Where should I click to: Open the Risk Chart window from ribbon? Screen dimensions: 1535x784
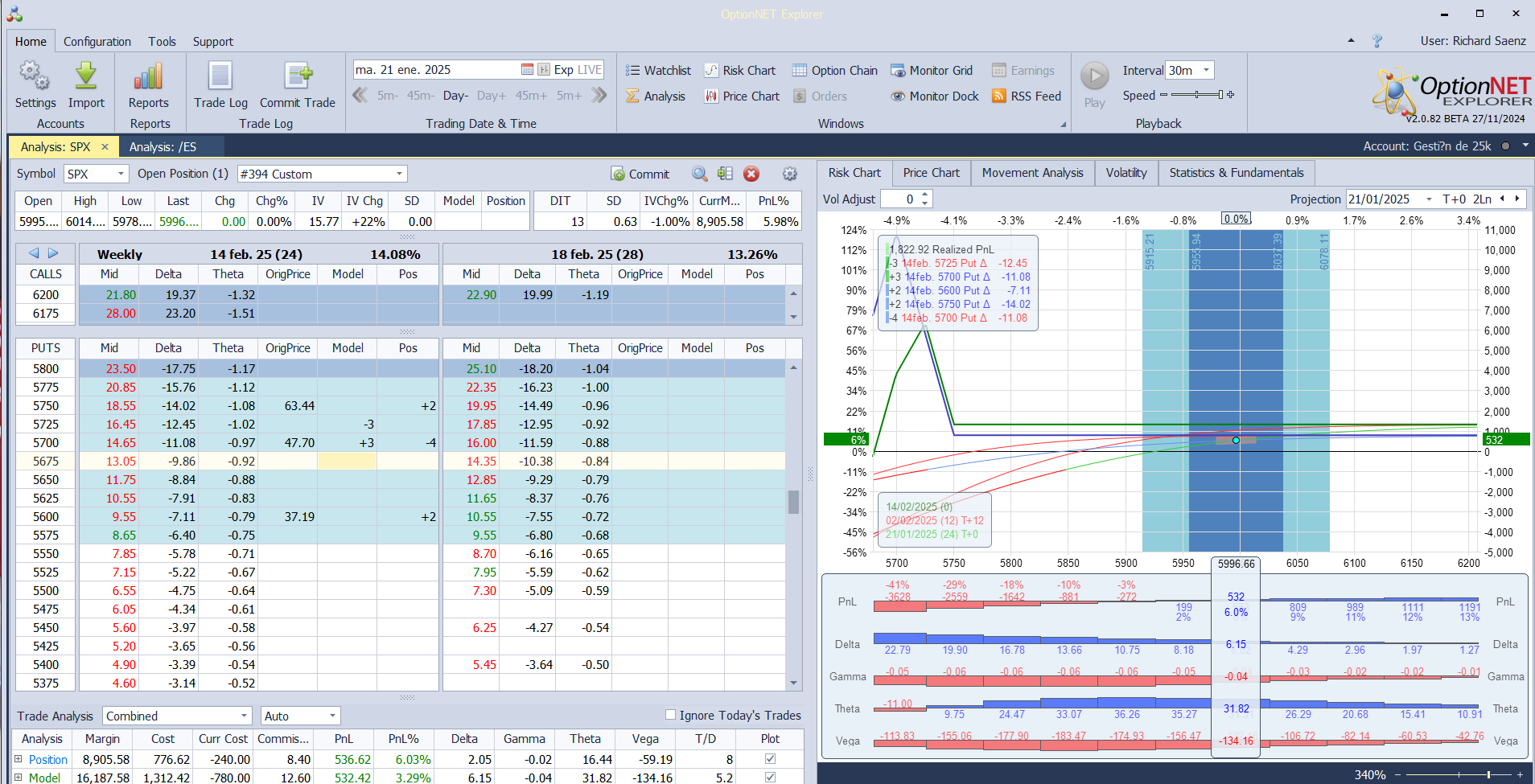click(x=740, y=71)
